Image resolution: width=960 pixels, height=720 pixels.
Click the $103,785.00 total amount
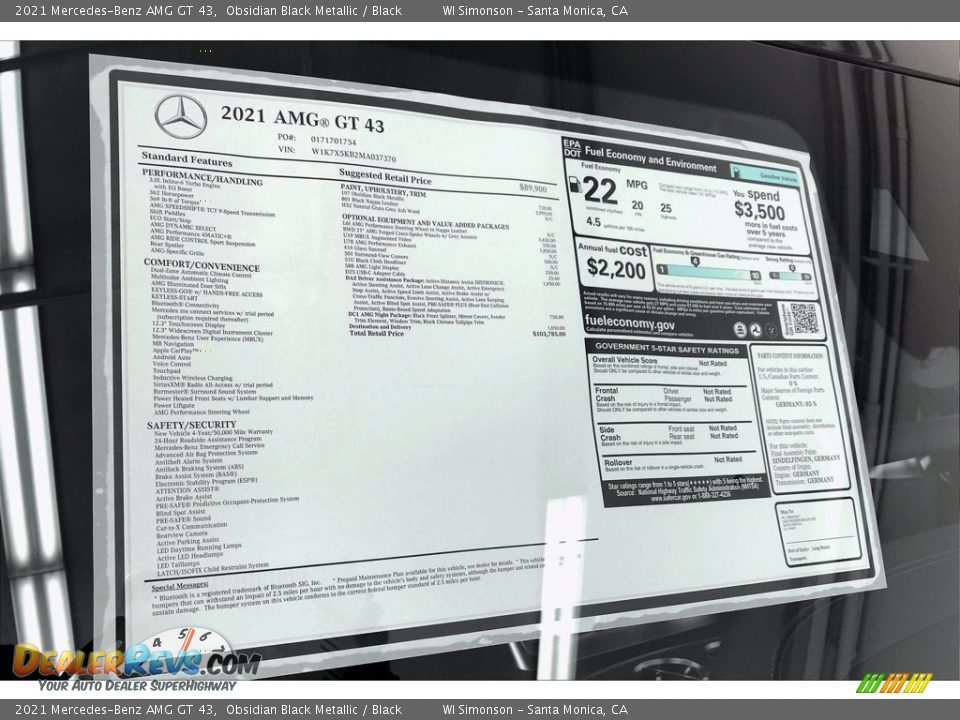tap(549, 334)
